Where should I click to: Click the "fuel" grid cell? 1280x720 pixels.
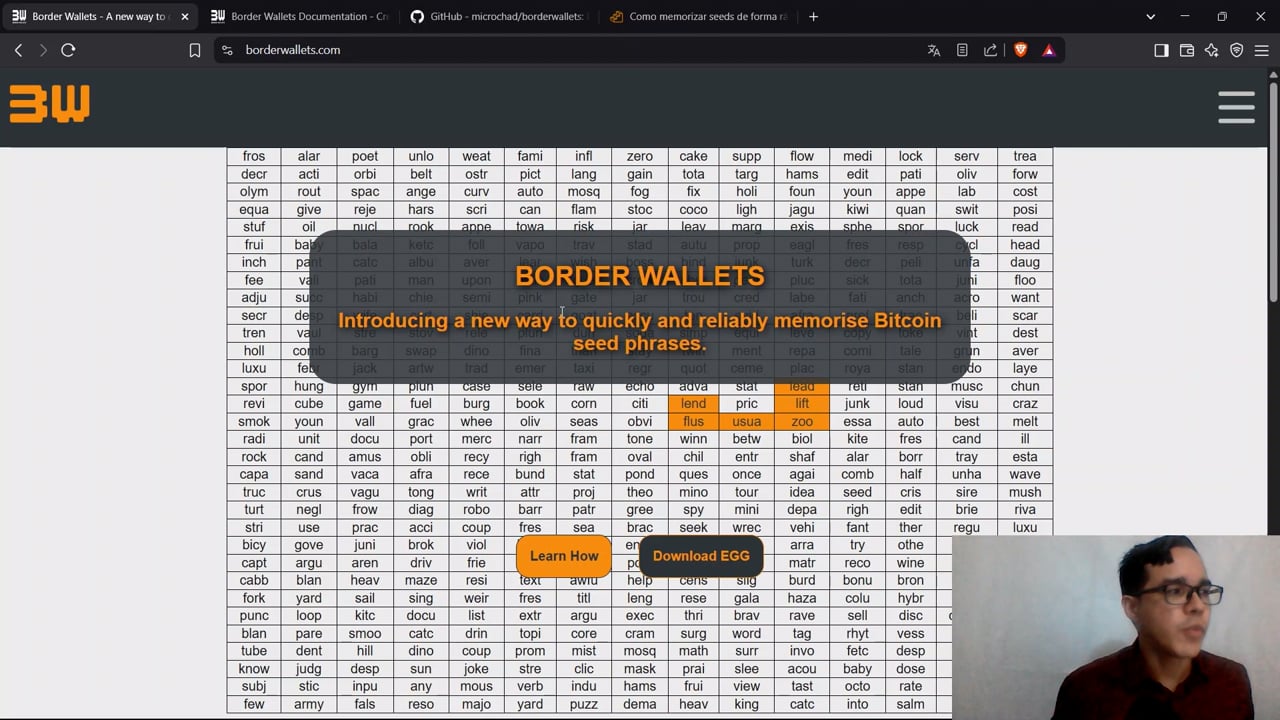(421, 404)
